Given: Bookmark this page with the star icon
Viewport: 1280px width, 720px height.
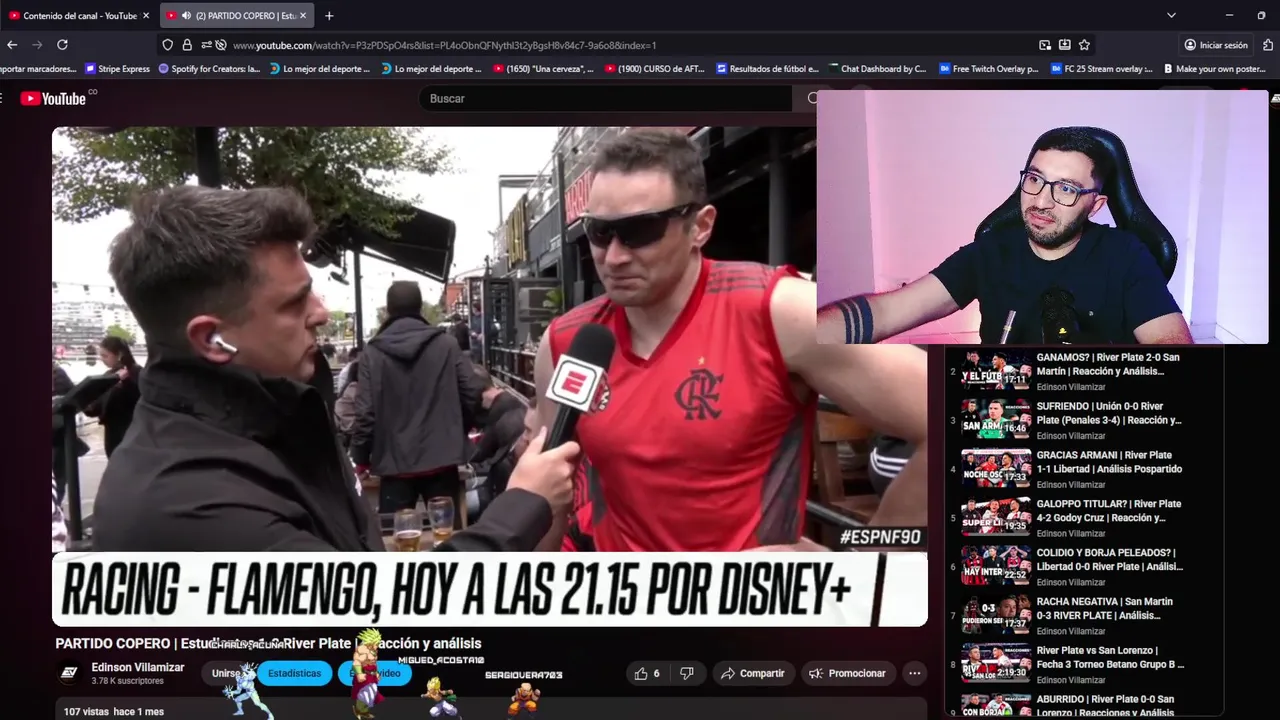Looking at the screenshot, I should click(x=1084, y=45).
